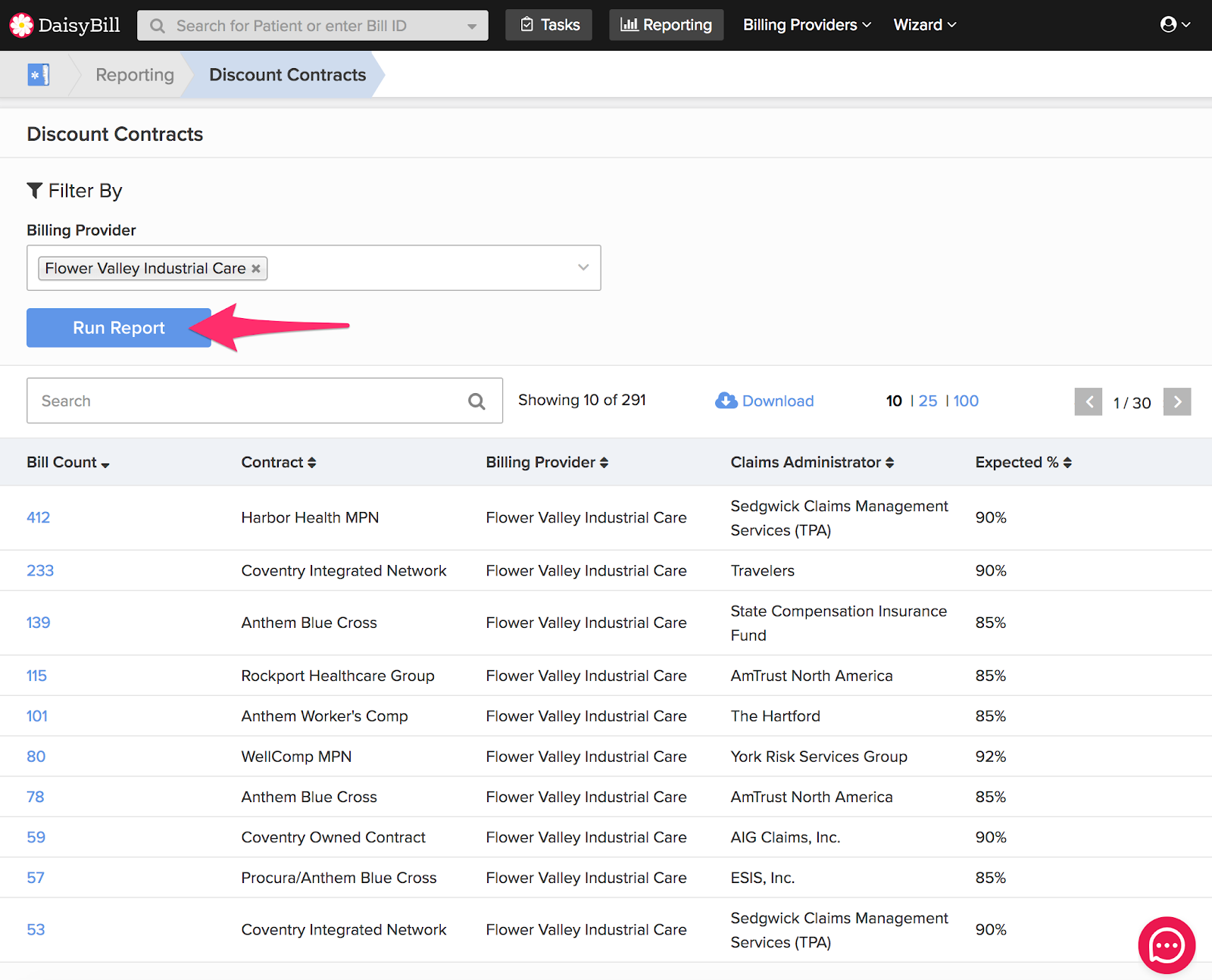Viewport: 1212px width, 980px height.
Task: Select Coventry Owned Contract cell
Action: (x=333, y=838)
